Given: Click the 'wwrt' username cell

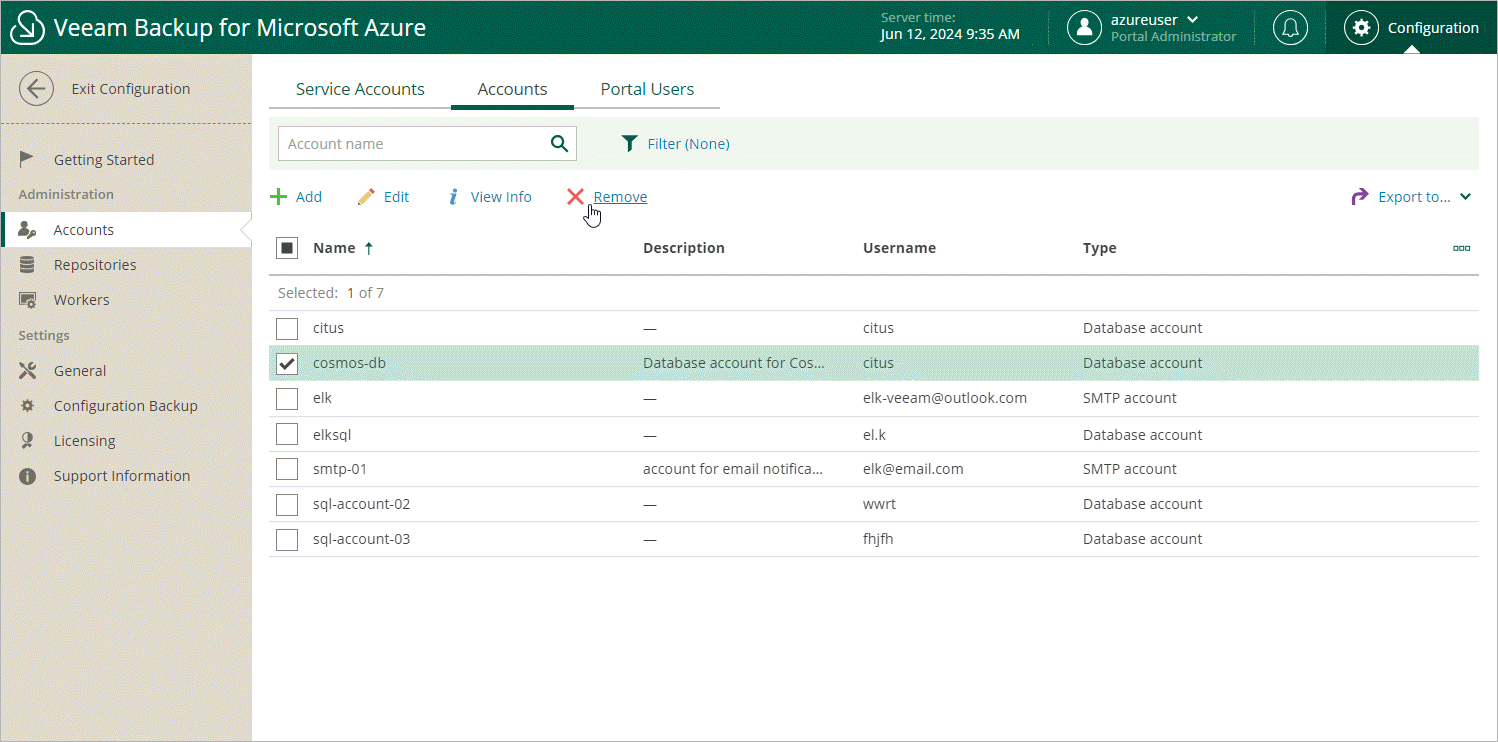Looking at the screenshot, I should point(879,504).
